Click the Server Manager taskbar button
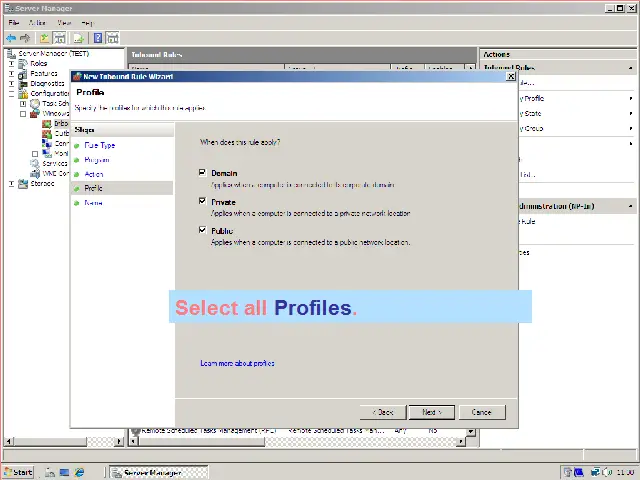The width and height of the screenshot is (640, 480). (x=159, y=473)
